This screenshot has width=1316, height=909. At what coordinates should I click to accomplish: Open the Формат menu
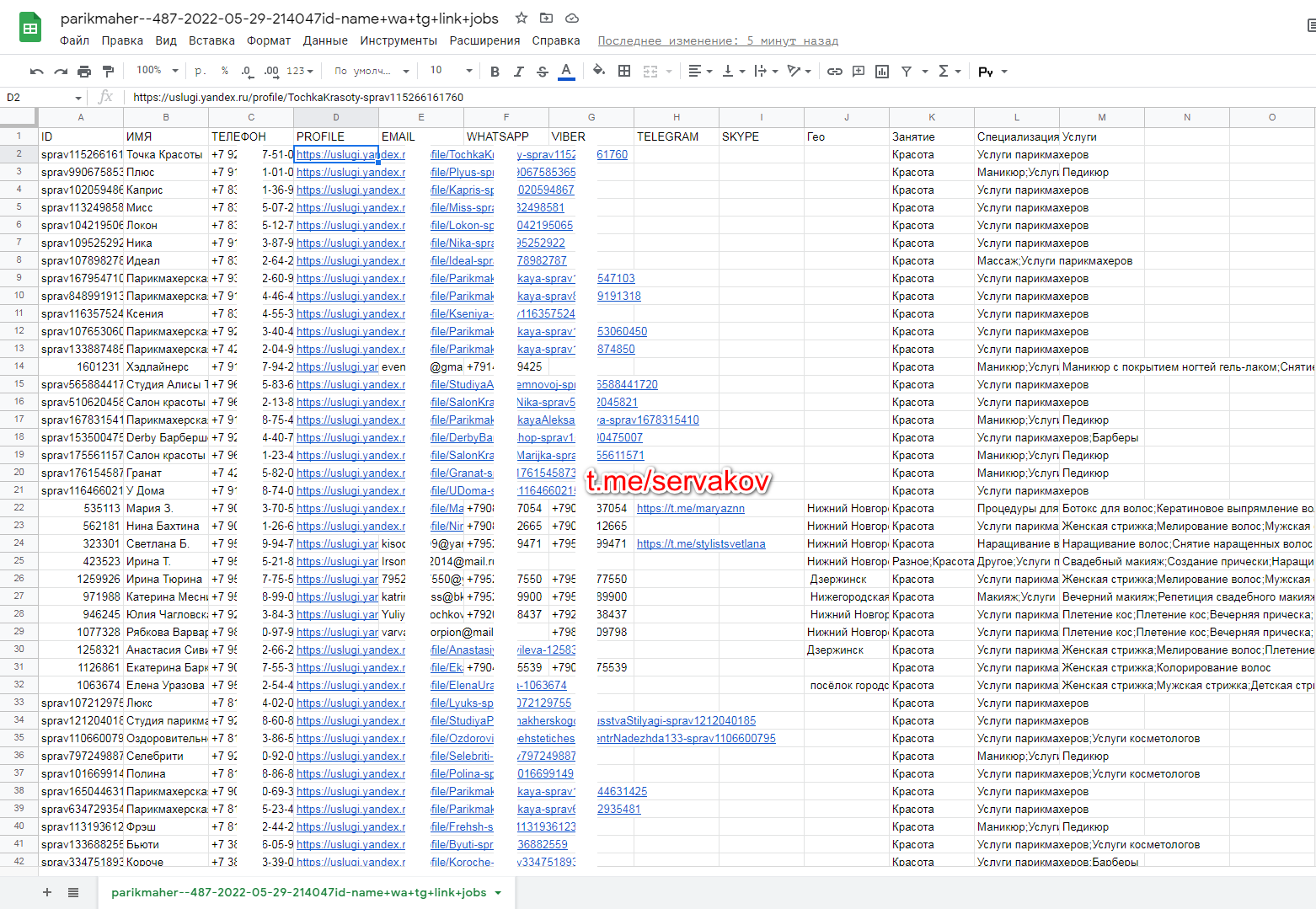tap(269, 40)
